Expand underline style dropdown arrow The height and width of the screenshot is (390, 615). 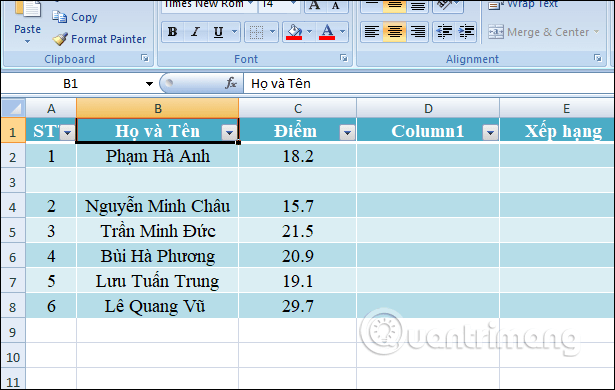234,32
